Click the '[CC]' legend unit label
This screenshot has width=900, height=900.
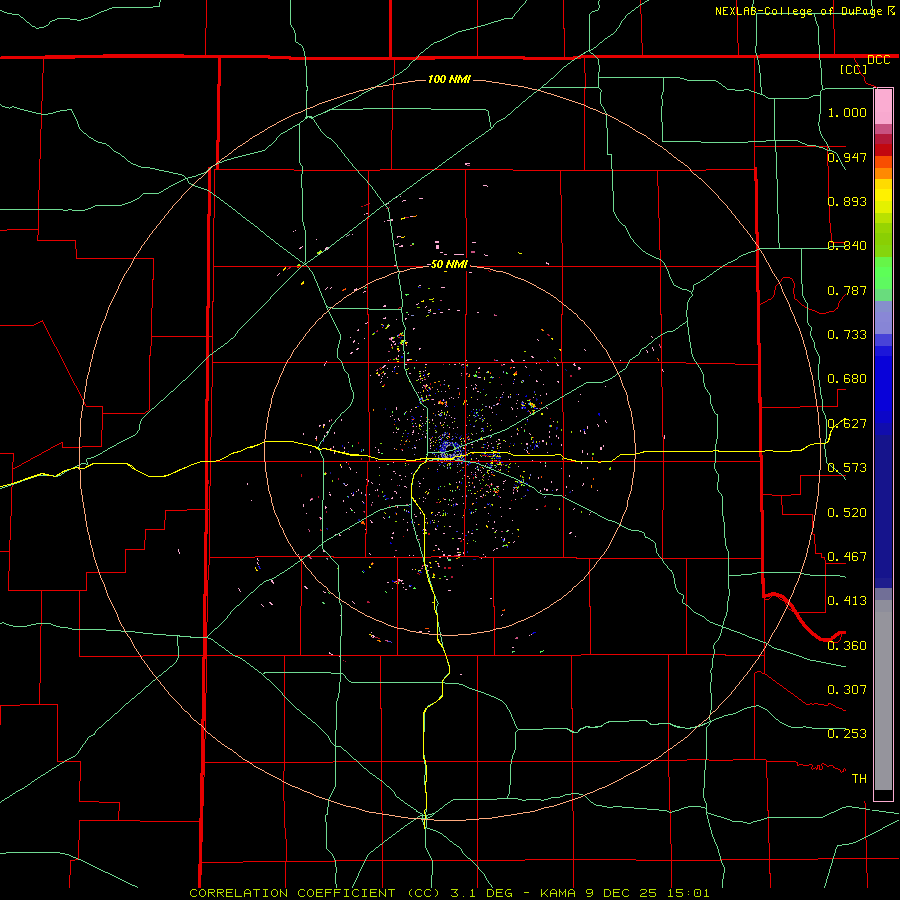[854, 69]
